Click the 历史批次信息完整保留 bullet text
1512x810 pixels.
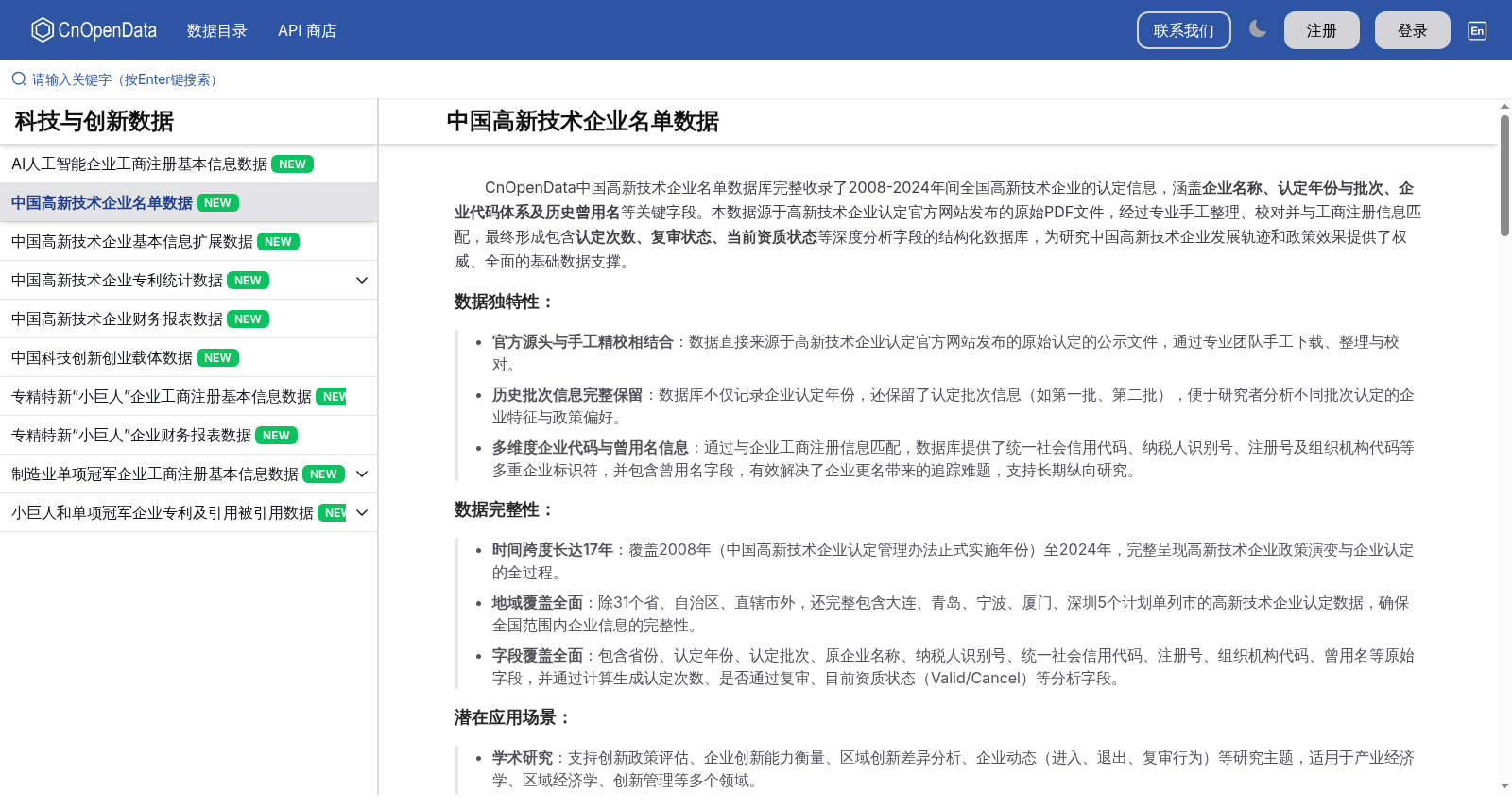click(567, 394)
